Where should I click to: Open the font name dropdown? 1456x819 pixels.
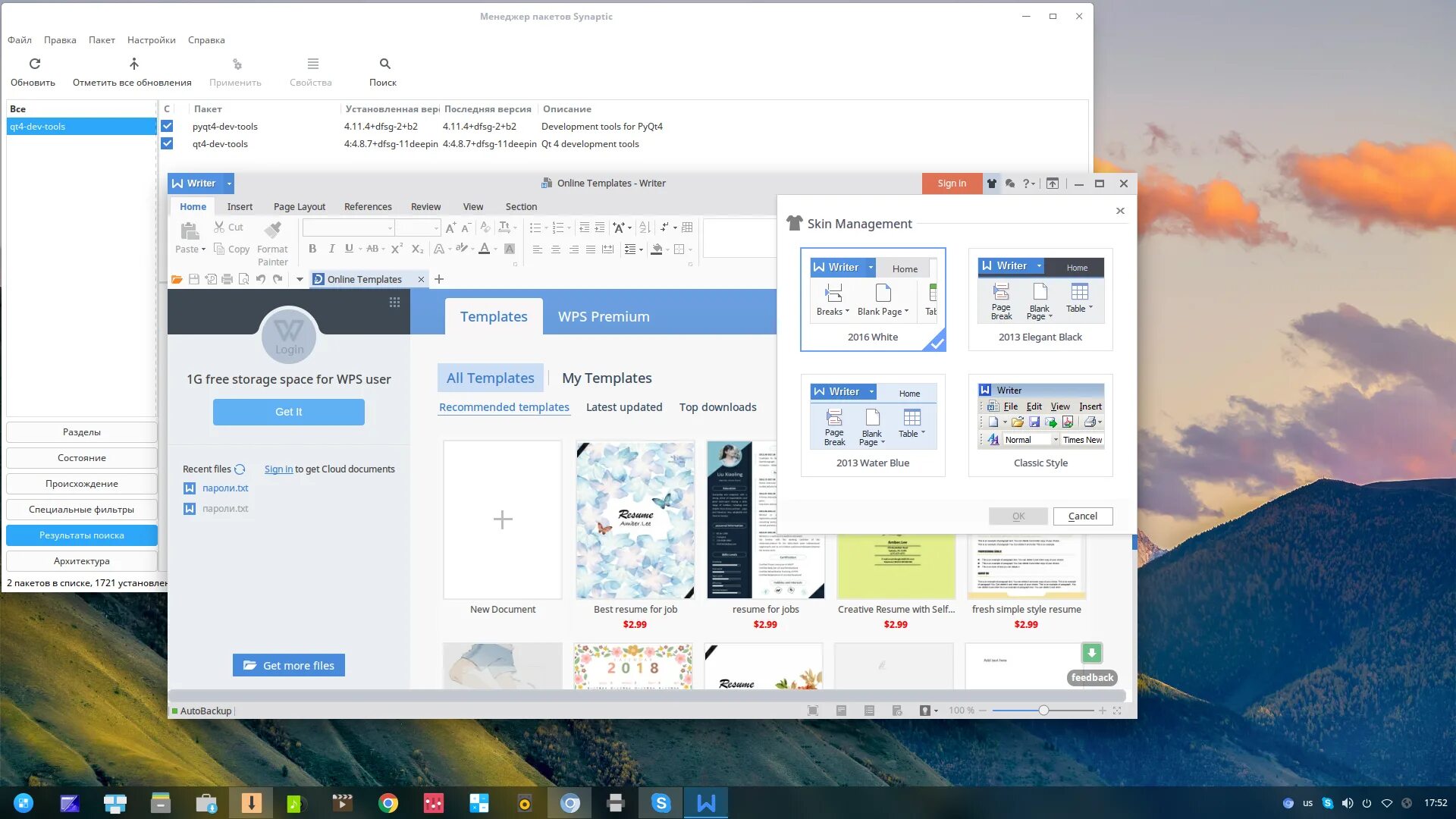[391, 227]
